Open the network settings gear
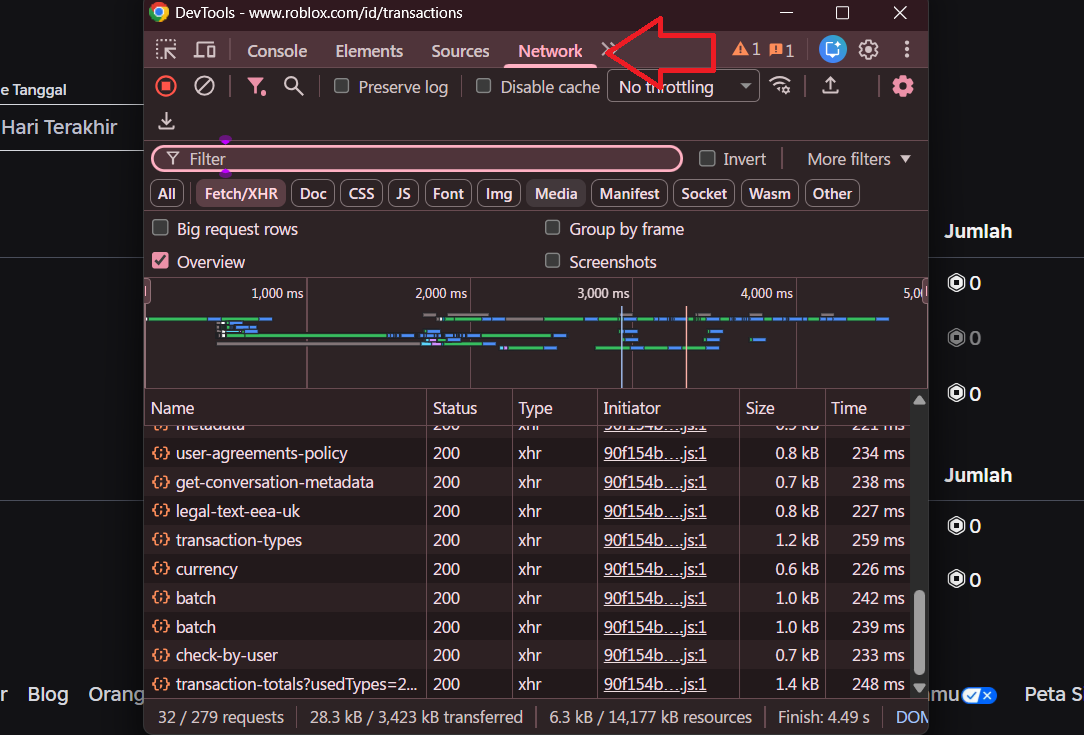Screen dimensions: 1084x735 pyautogui.click(x=902, y=86)
